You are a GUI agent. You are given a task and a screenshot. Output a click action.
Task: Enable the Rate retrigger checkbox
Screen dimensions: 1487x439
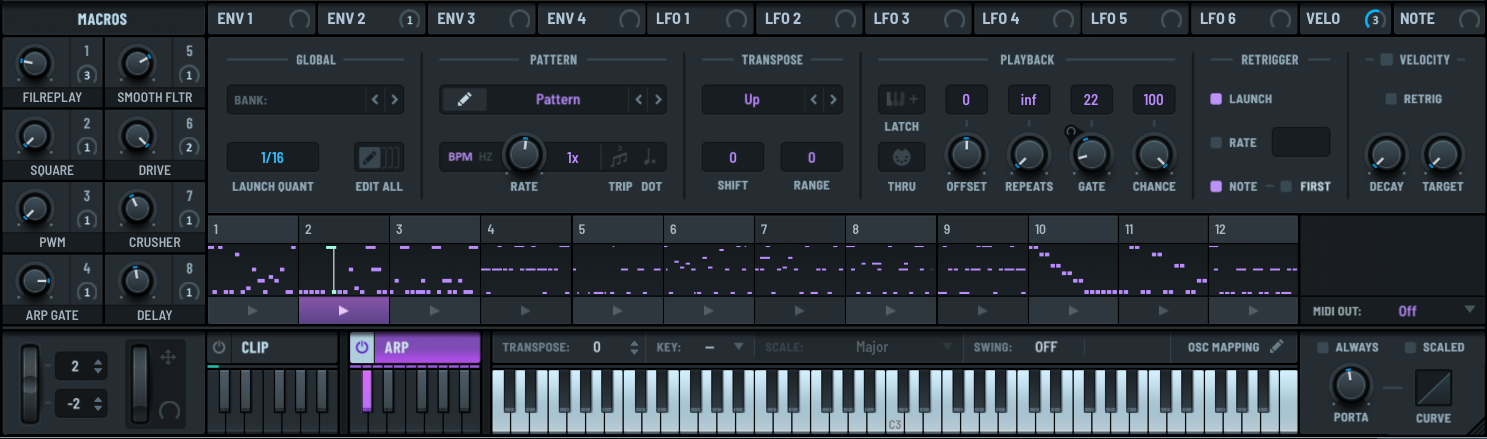pyautogui.click(x=1216, y=143)
